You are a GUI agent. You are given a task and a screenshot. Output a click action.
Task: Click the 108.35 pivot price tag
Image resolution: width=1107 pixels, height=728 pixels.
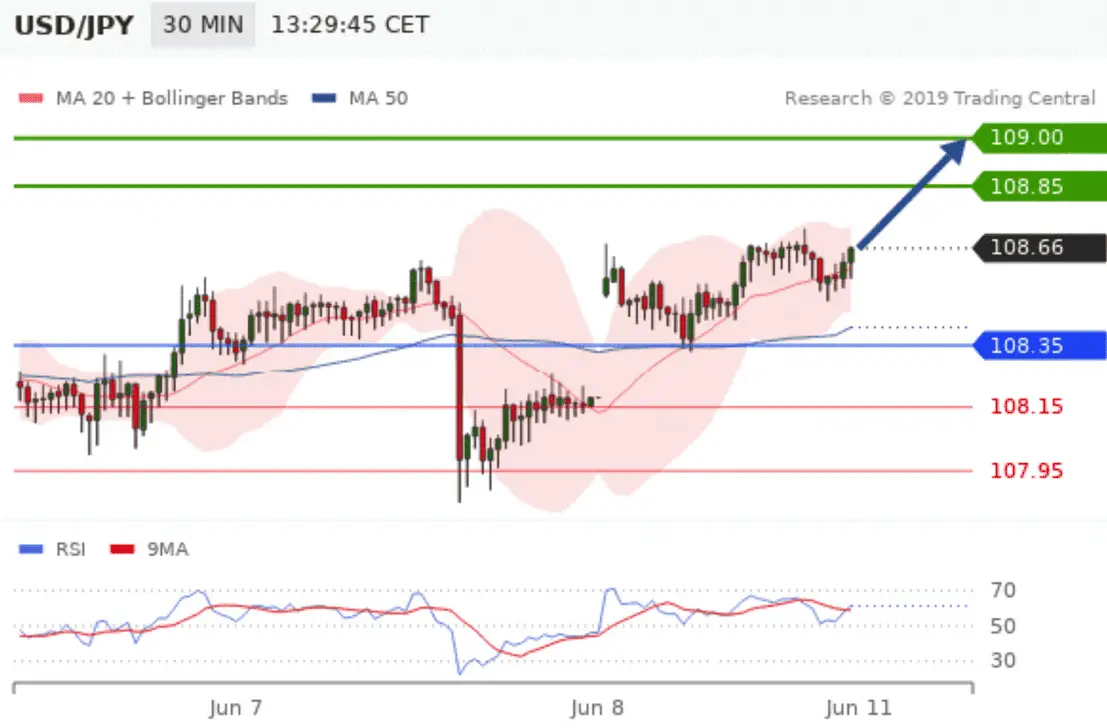[1039, 345]
